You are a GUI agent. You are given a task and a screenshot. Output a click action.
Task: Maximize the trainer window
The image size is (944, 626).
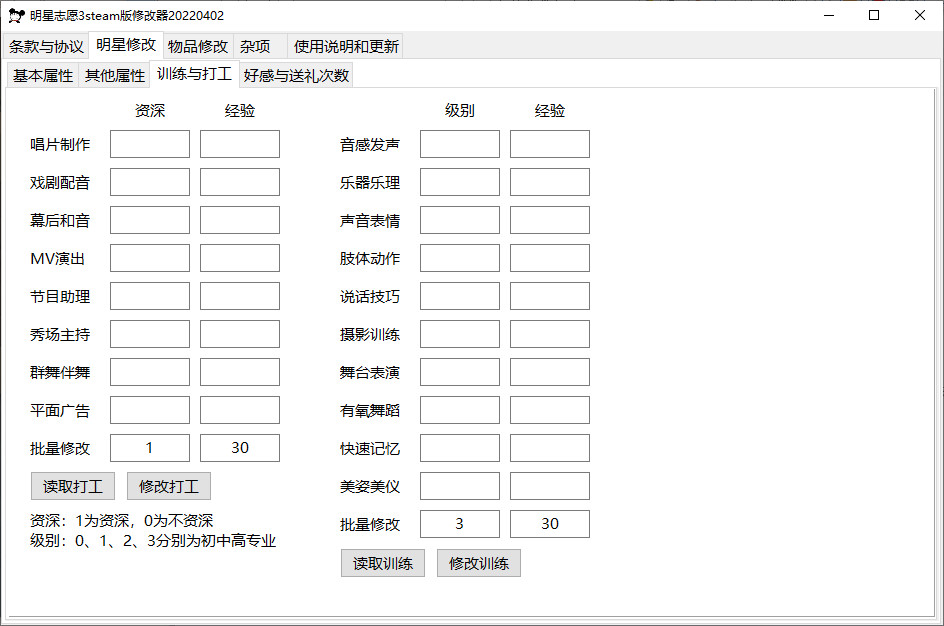pyautogui.click(x=874, y=15)
